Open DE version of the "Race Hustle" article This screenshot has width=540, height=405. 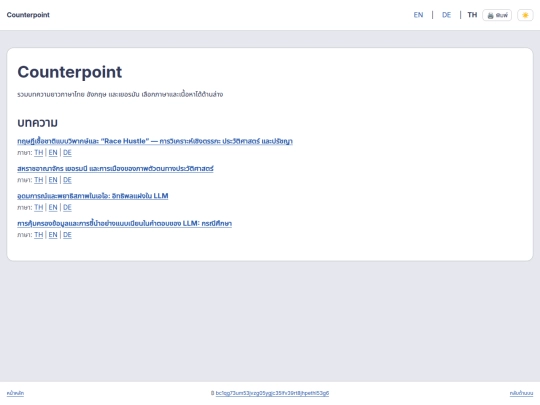coord(67,153)
